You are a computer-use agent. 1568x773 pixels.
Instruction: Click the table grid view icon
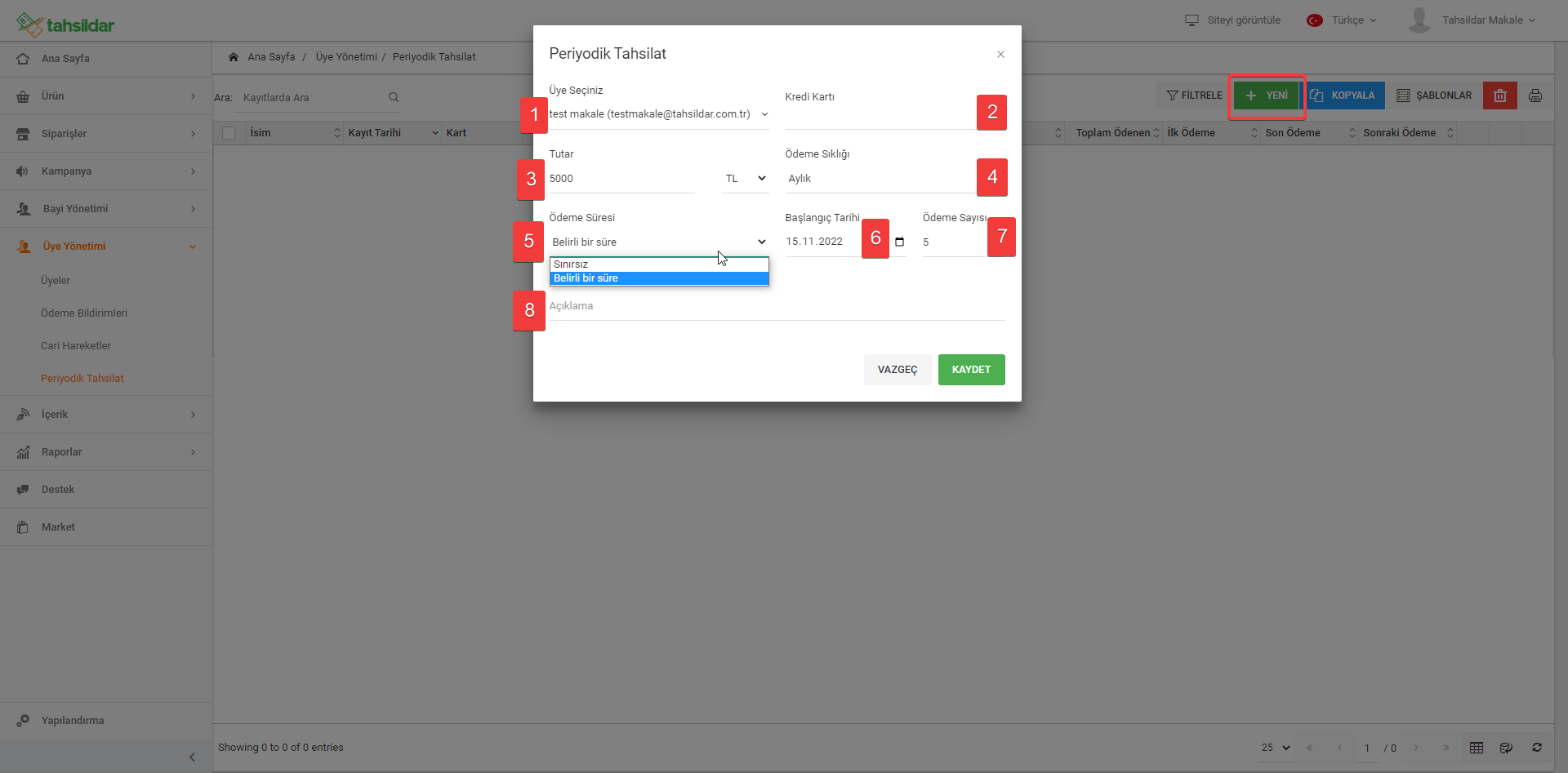[1477, 748]
